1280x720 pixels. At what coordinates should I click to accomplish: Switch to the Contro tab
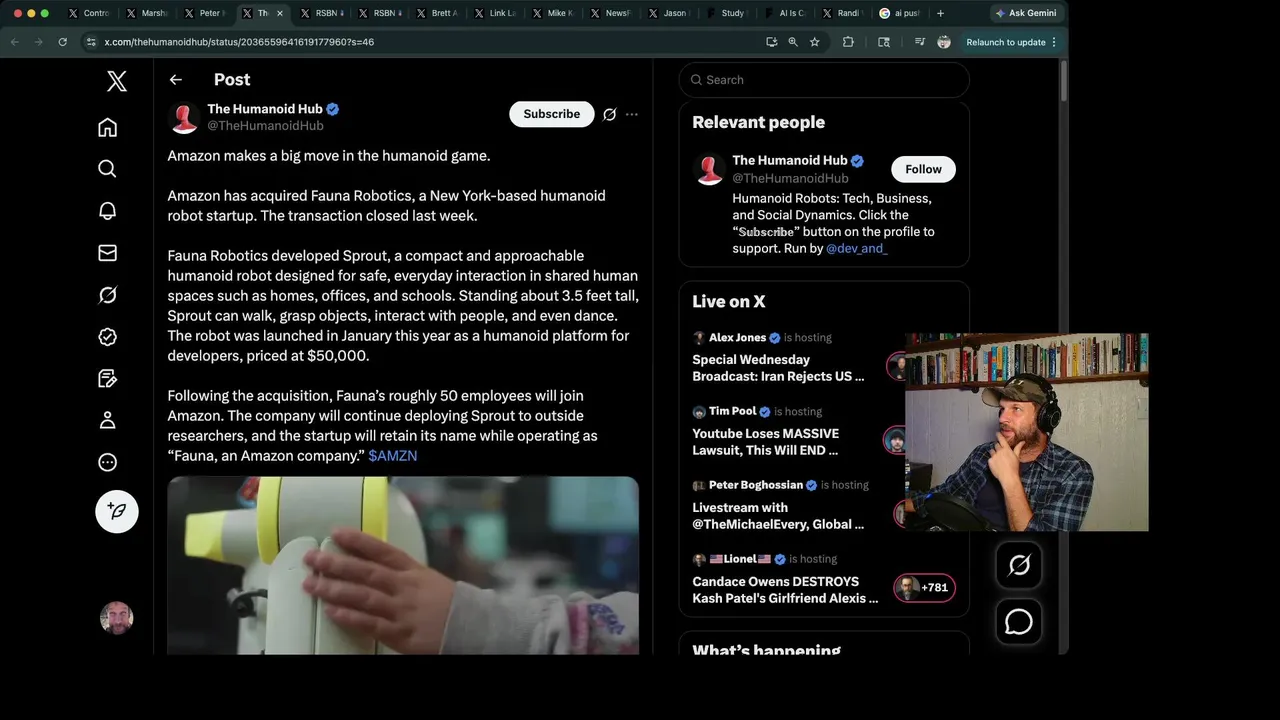point(88,13)
